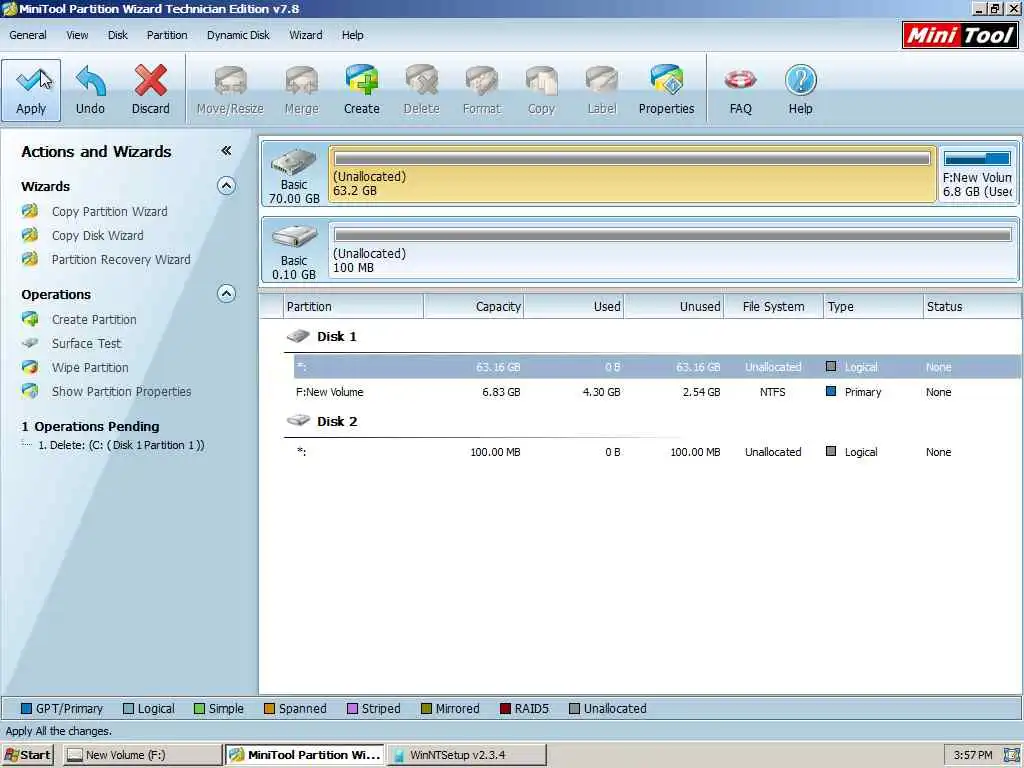Sort by Capacity column header
Screen dimensions: 1024x768
474,306
